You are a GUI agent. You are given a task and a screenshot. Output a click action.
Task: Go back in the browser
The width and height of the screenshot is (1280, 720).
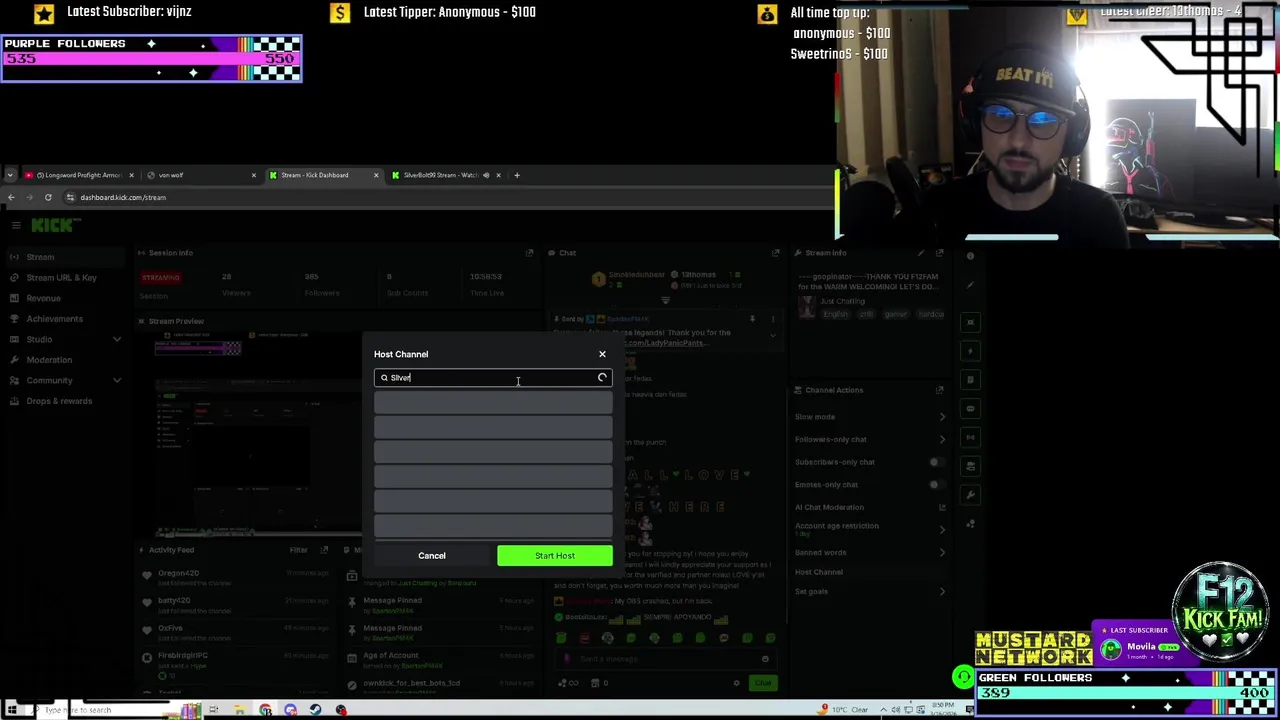11,197
